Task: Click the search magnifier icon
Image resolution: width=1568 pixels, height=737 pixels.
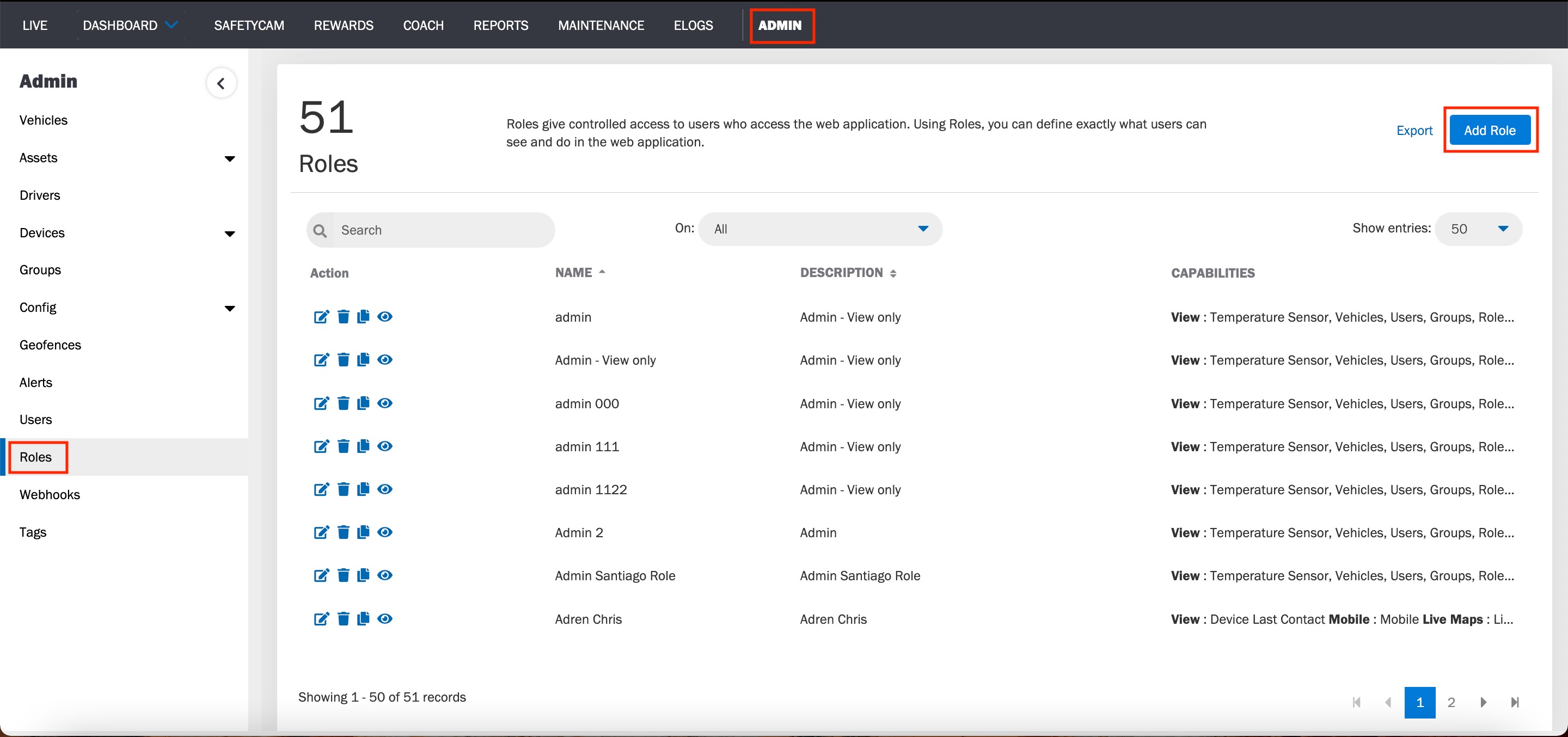Action: point(320,231)
